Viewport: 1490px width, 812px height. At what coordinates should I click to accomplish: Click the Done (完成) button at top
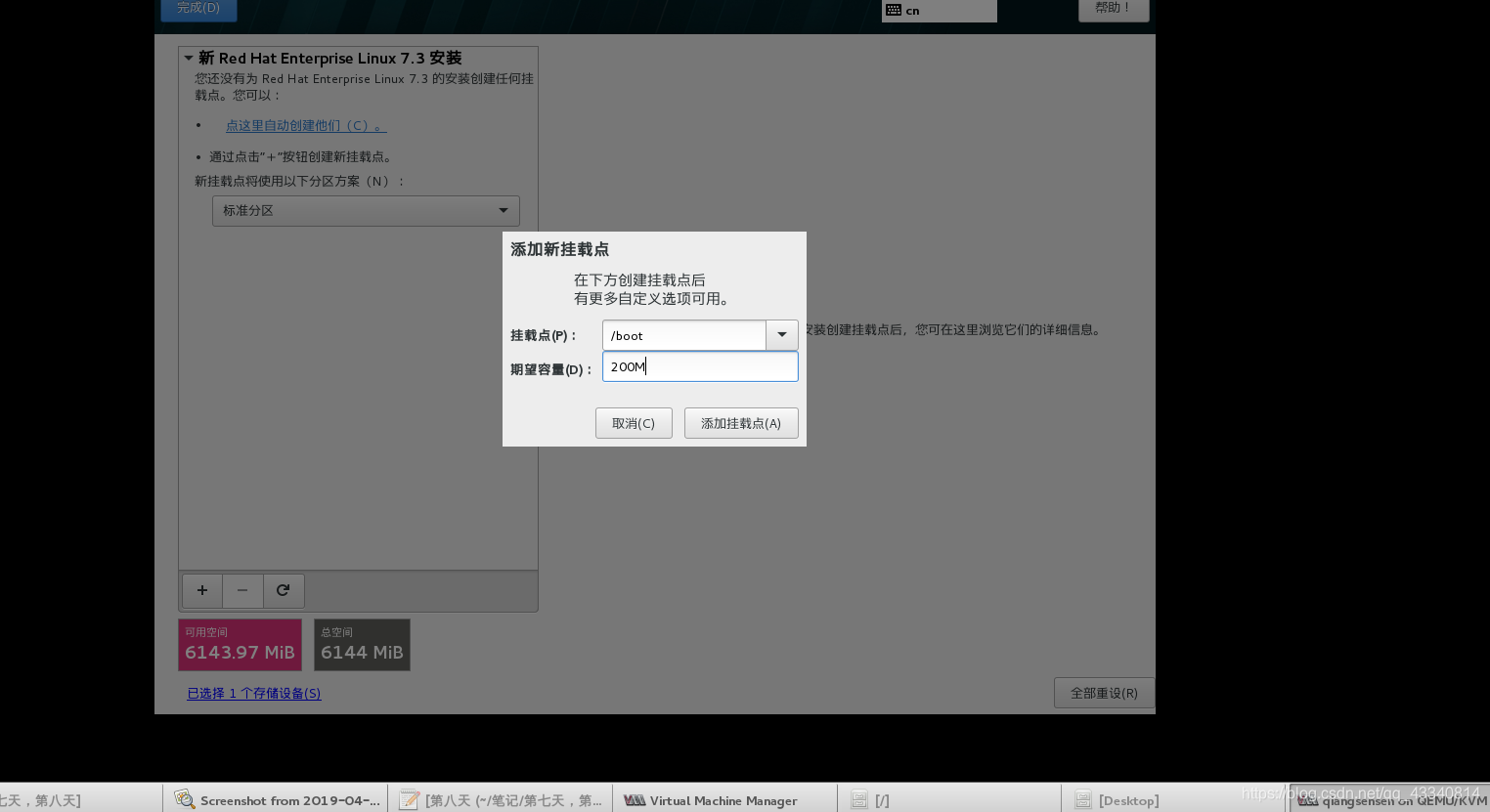198,9
